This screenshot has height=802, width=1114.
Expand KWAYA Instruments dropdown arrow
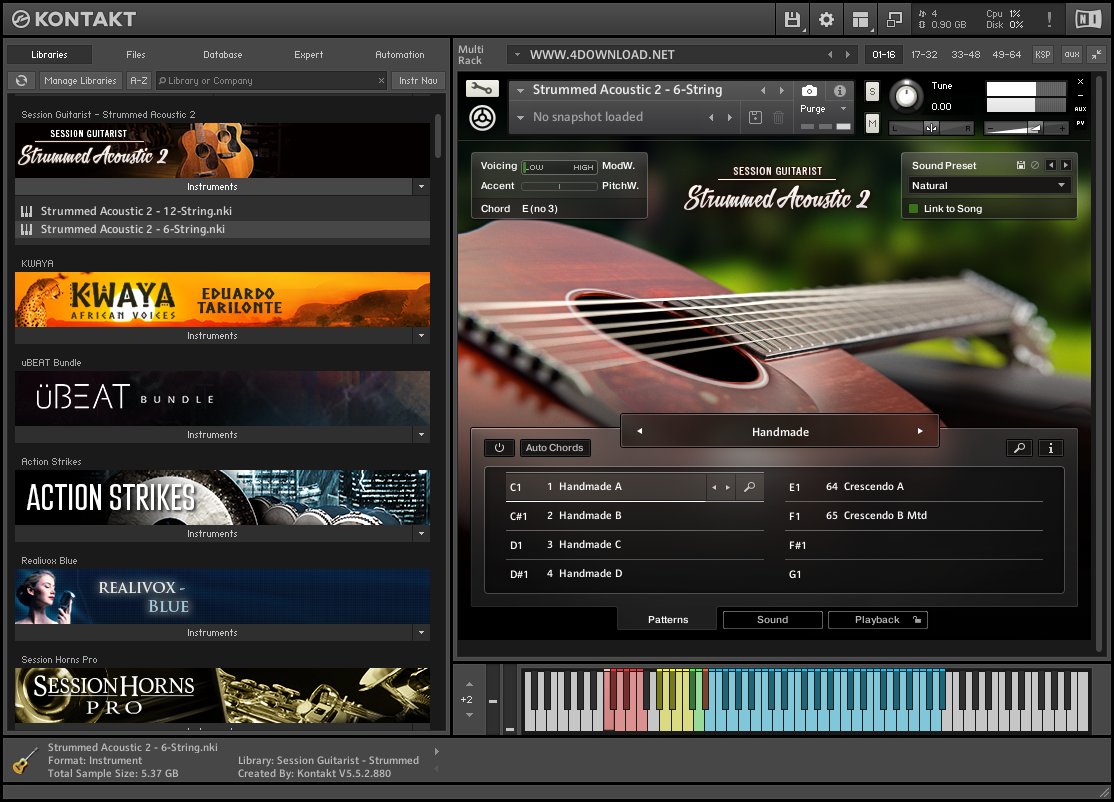[421, 335]
